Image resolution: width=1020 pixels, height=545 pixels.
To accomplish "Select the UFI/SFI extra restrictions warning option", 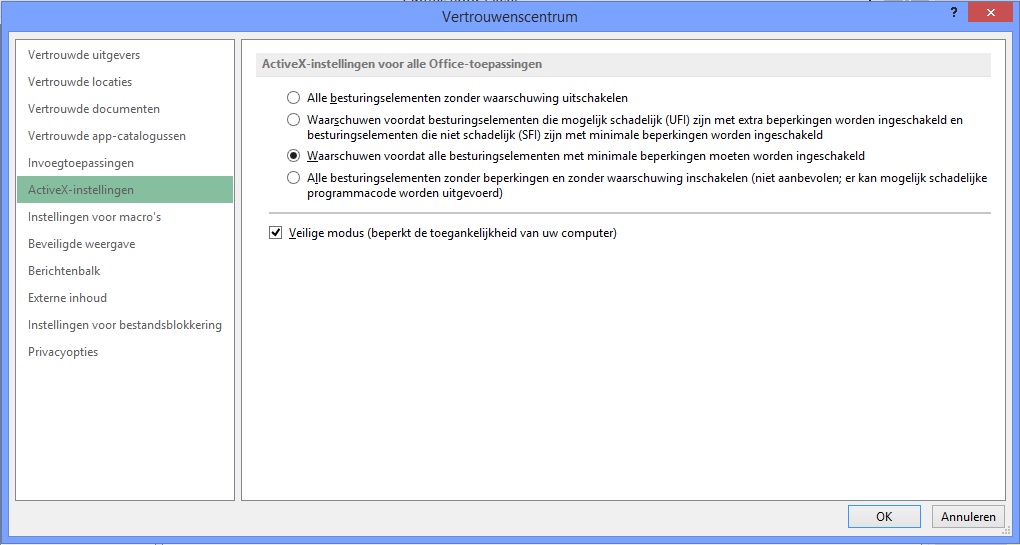I will point(293,120).
